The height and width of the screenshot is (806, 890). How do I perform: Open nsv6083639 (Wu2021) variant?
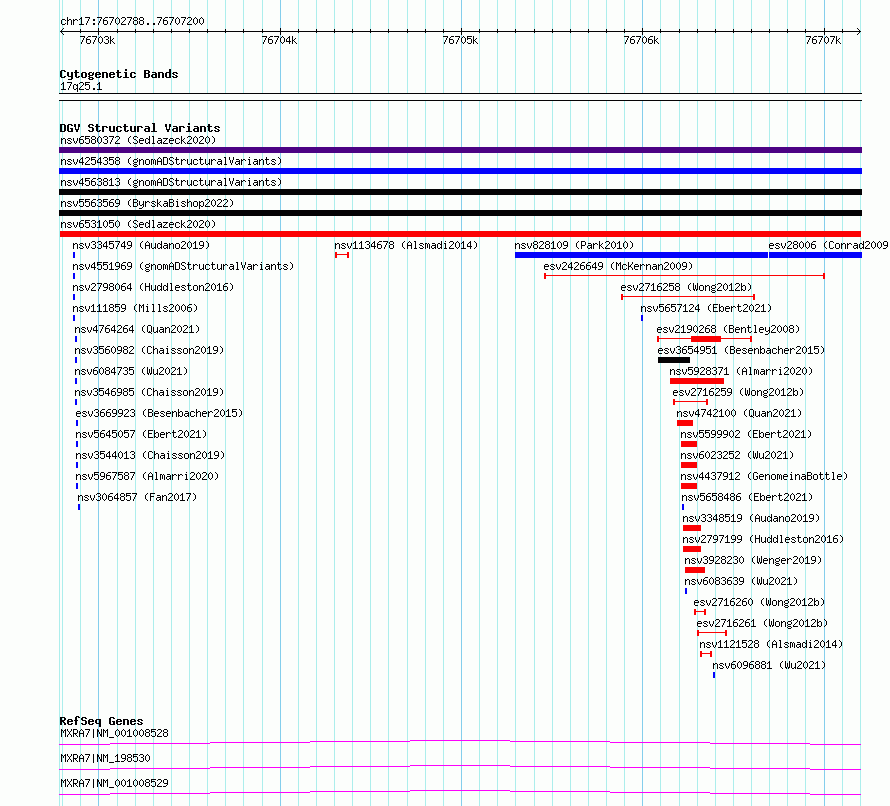(741, 581)
